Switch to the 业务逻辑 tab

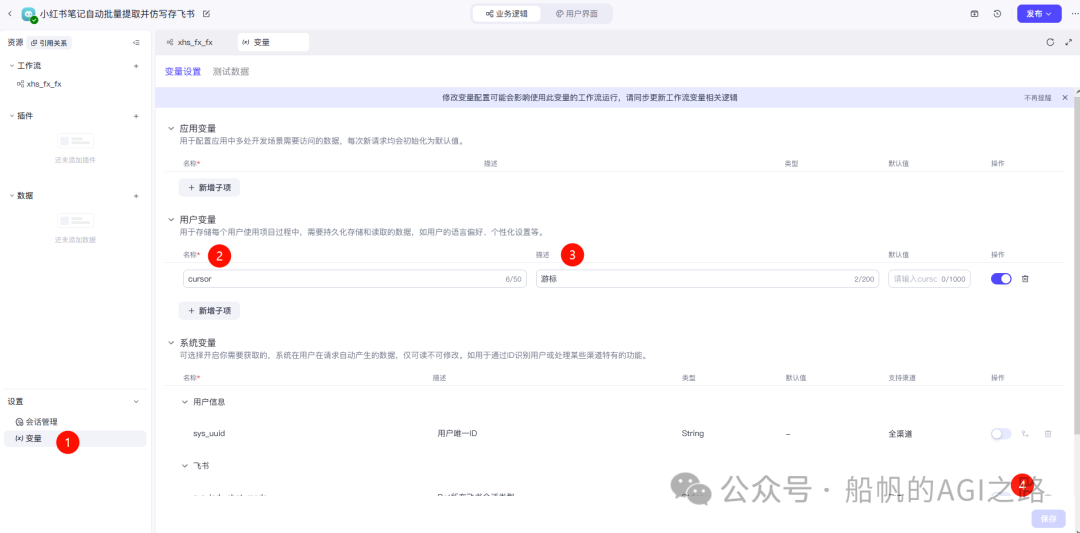507,14
